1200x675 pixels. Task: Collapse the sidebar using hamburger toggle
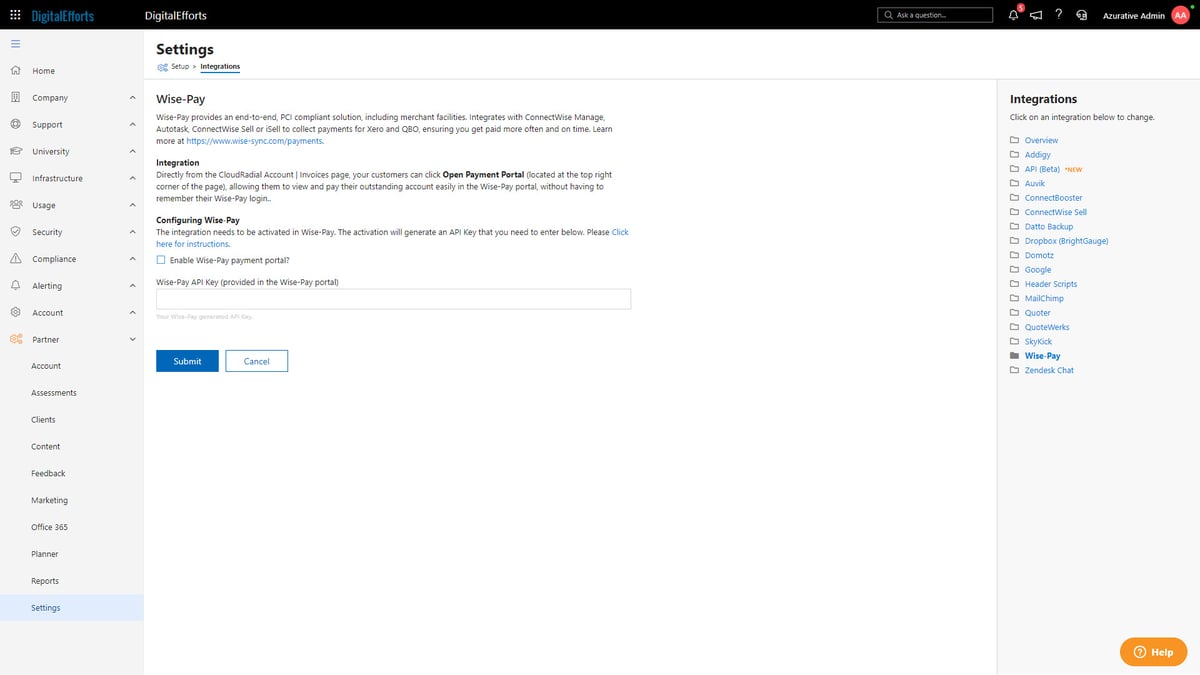point(15,43)
